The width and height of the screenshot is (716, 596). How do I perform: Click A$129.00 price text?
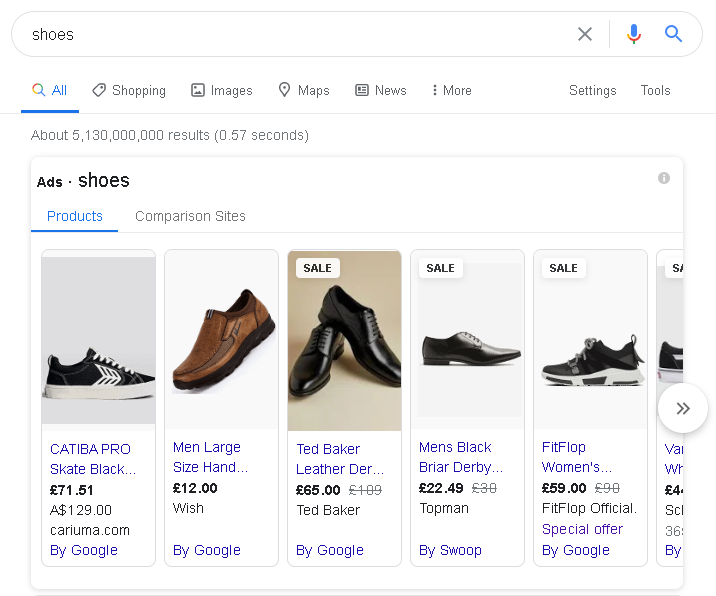coord(80,510)
